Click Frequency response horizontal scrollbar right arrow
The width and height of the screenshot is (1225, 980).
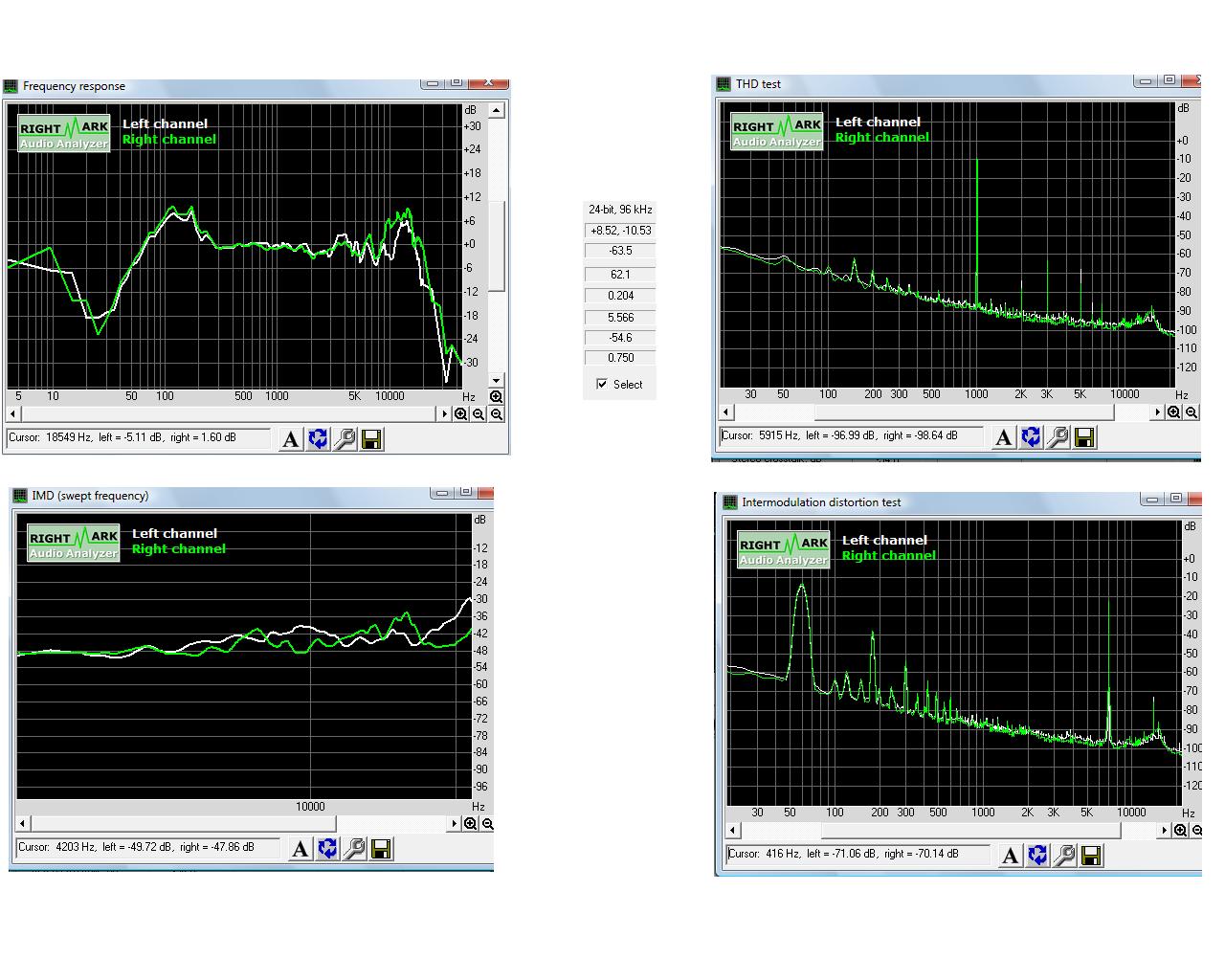tap(444, 414)
